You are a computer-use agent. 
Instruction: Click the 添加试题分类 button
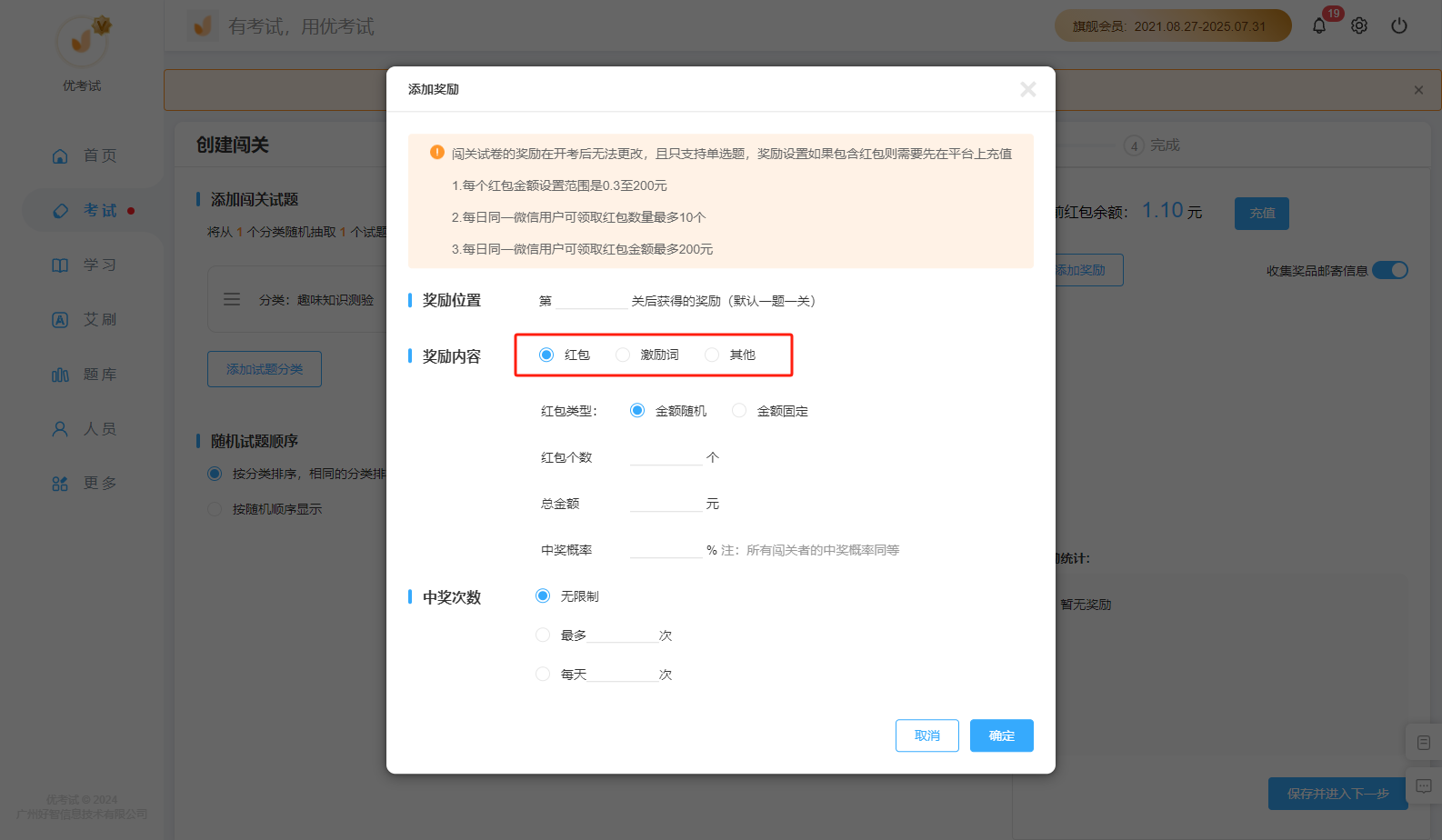[265, 369]
